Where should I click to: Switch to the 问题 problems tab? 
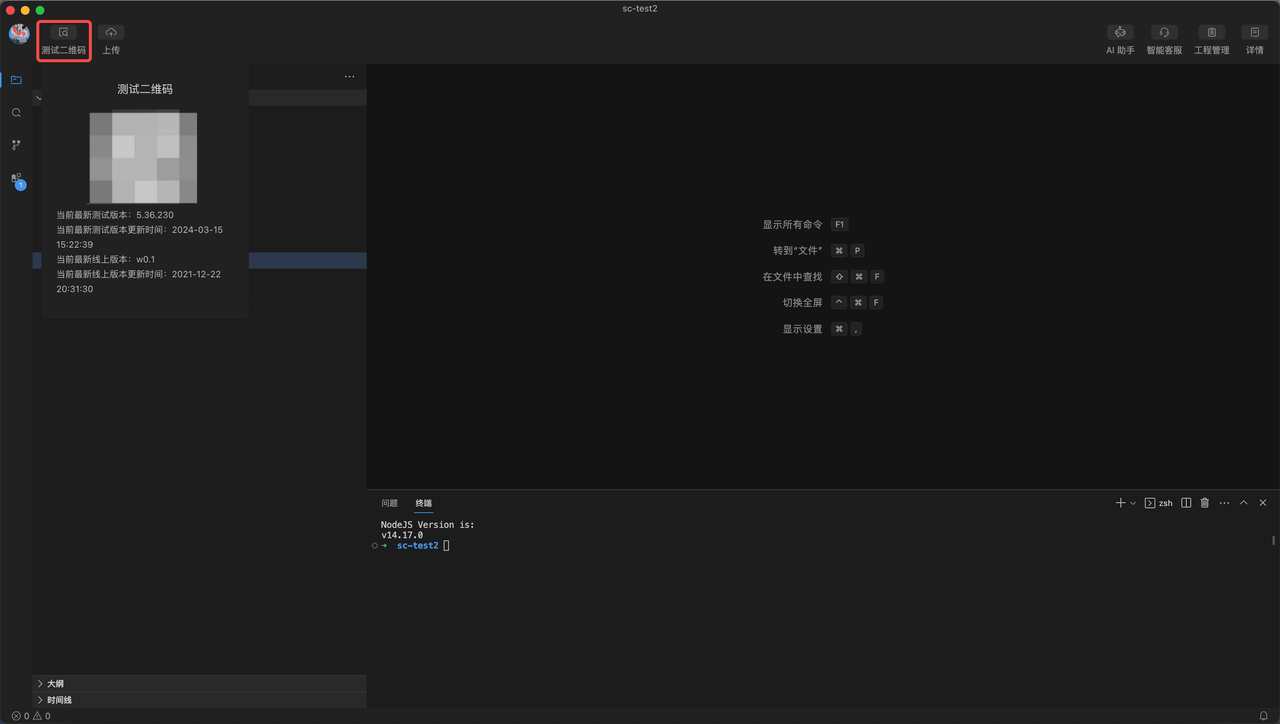[x=389, y=503]
